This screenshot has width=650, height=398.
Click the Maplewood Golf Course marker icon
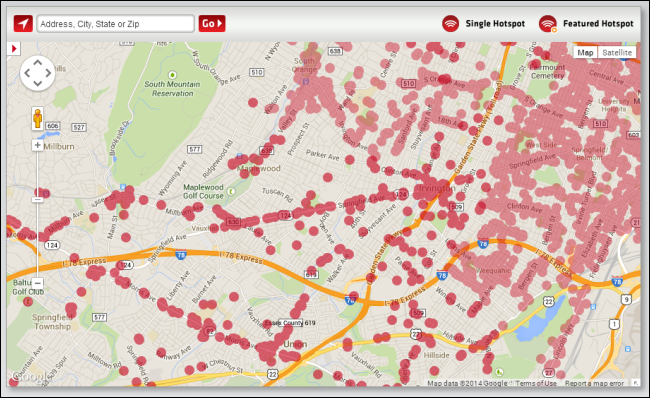pyautogui.click(x=231, y=191)
